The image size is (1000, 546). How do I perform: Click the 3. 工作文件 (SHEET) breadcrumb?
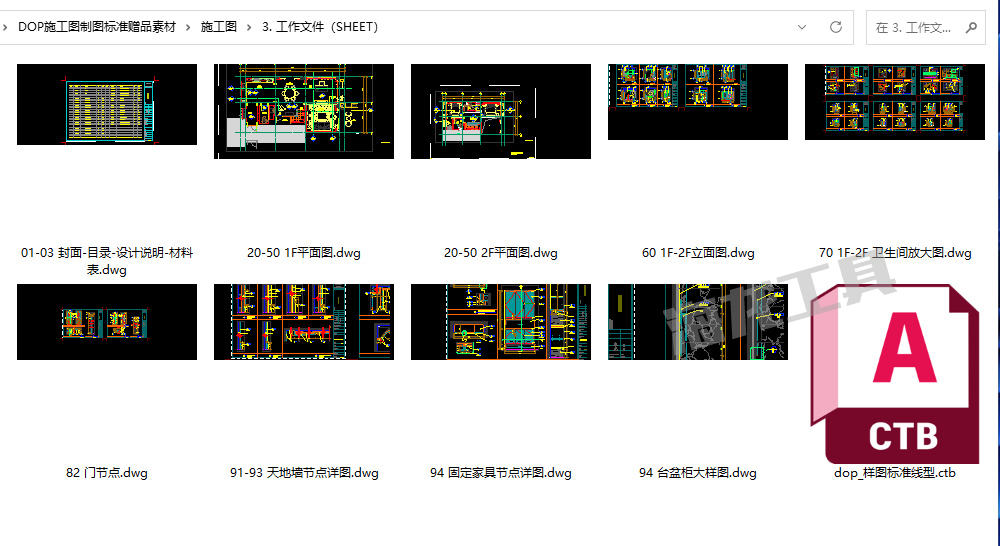pyautogui.click(x=320, y=27)
